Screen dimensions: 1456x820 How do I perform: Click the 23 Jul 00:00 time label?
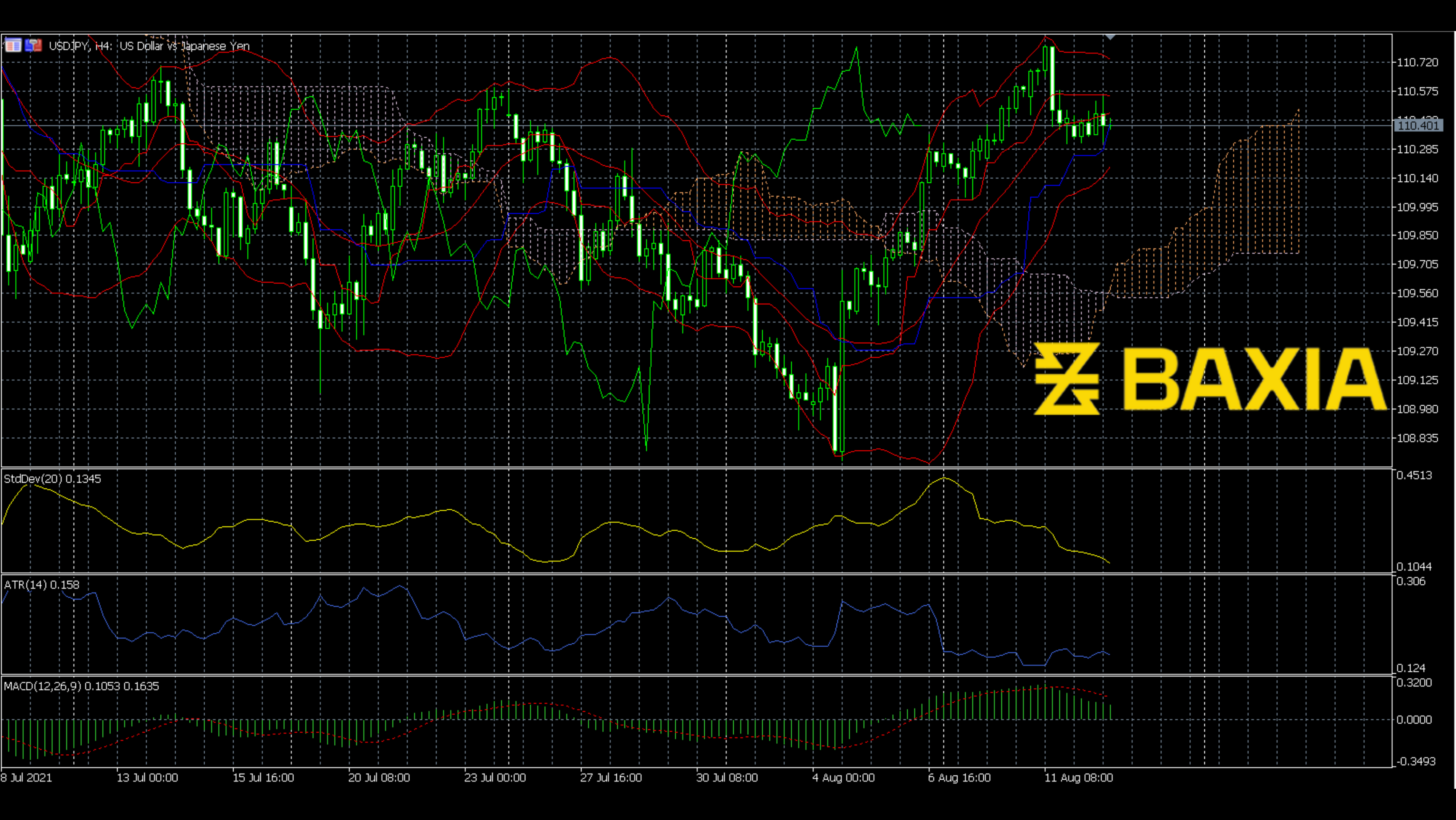coord(495,778)
